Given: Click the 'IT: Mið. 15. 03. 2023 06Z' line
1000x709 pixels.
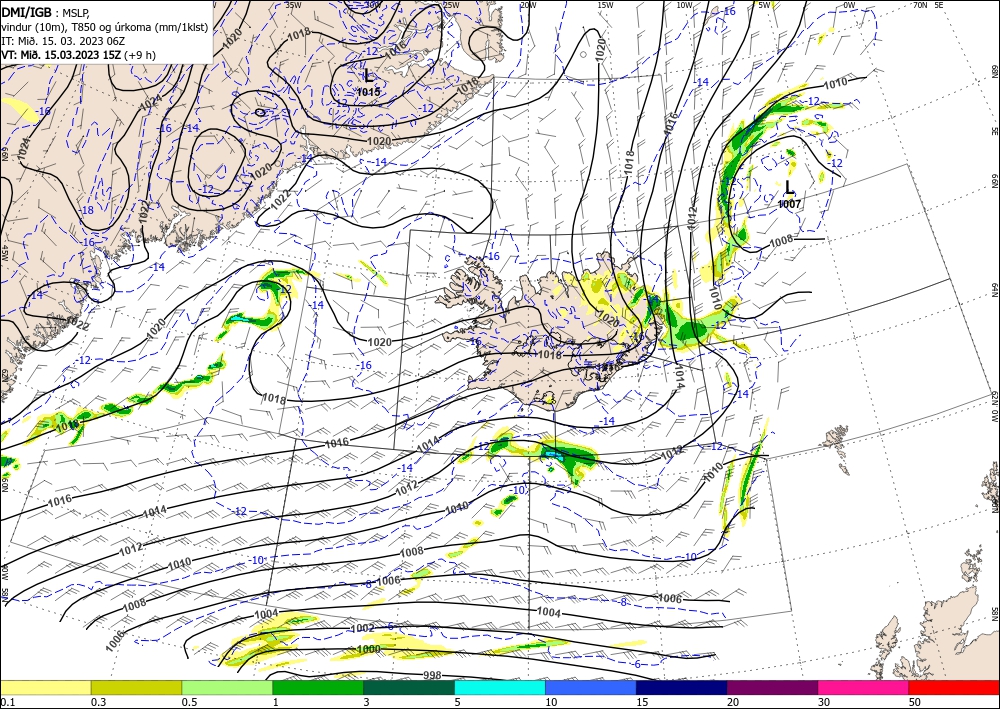Looking at the screenshot, I should click(x=65, y=41).
